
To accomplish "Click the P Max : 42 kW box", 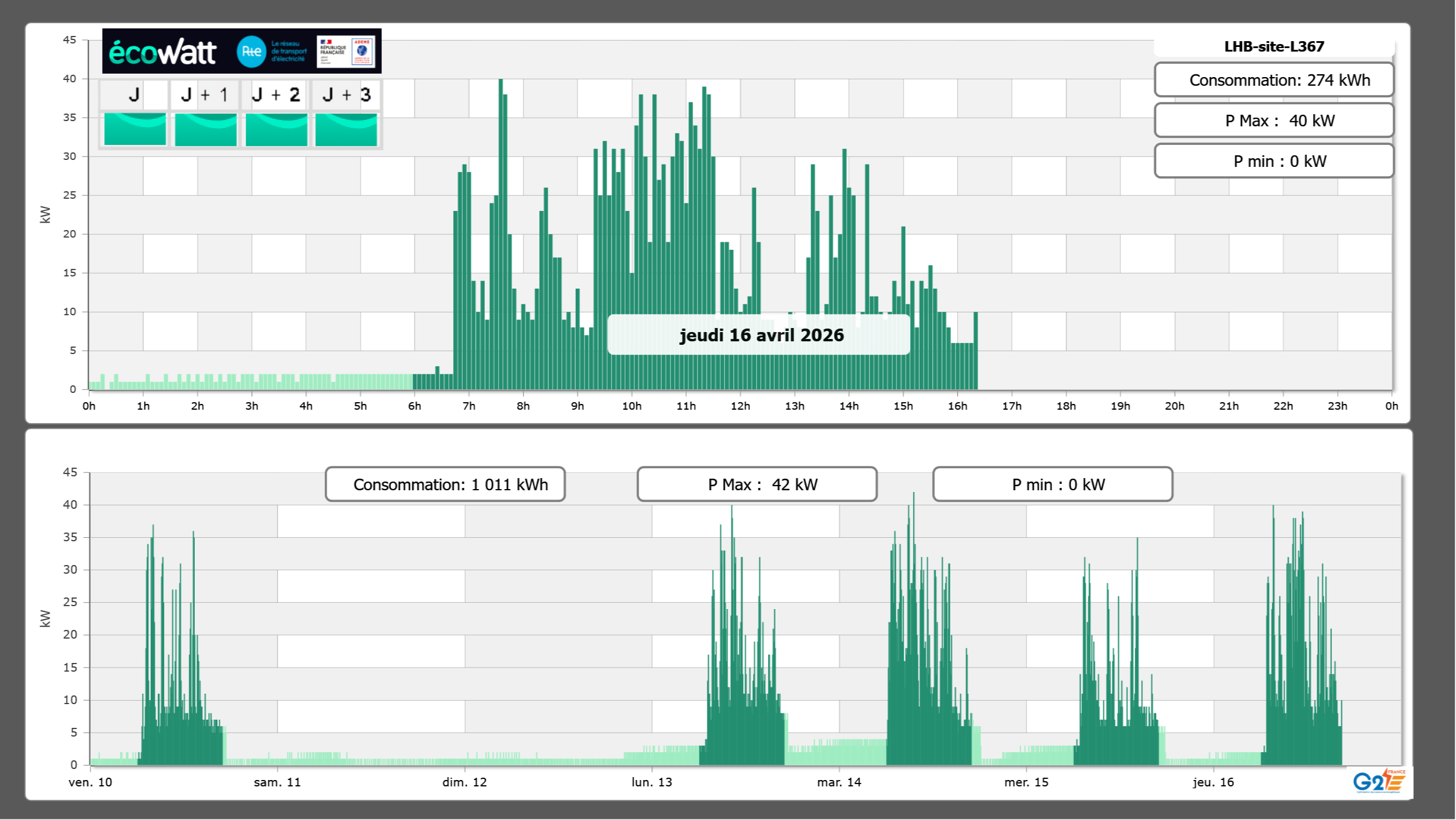I will (x=757, y=484).
